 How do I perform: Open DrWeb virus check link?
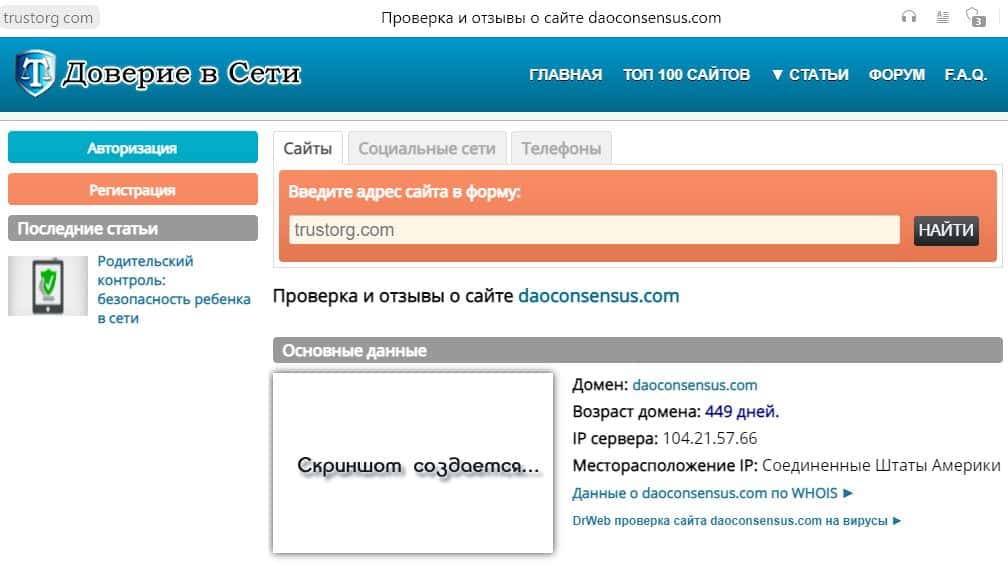pos(736,521)
